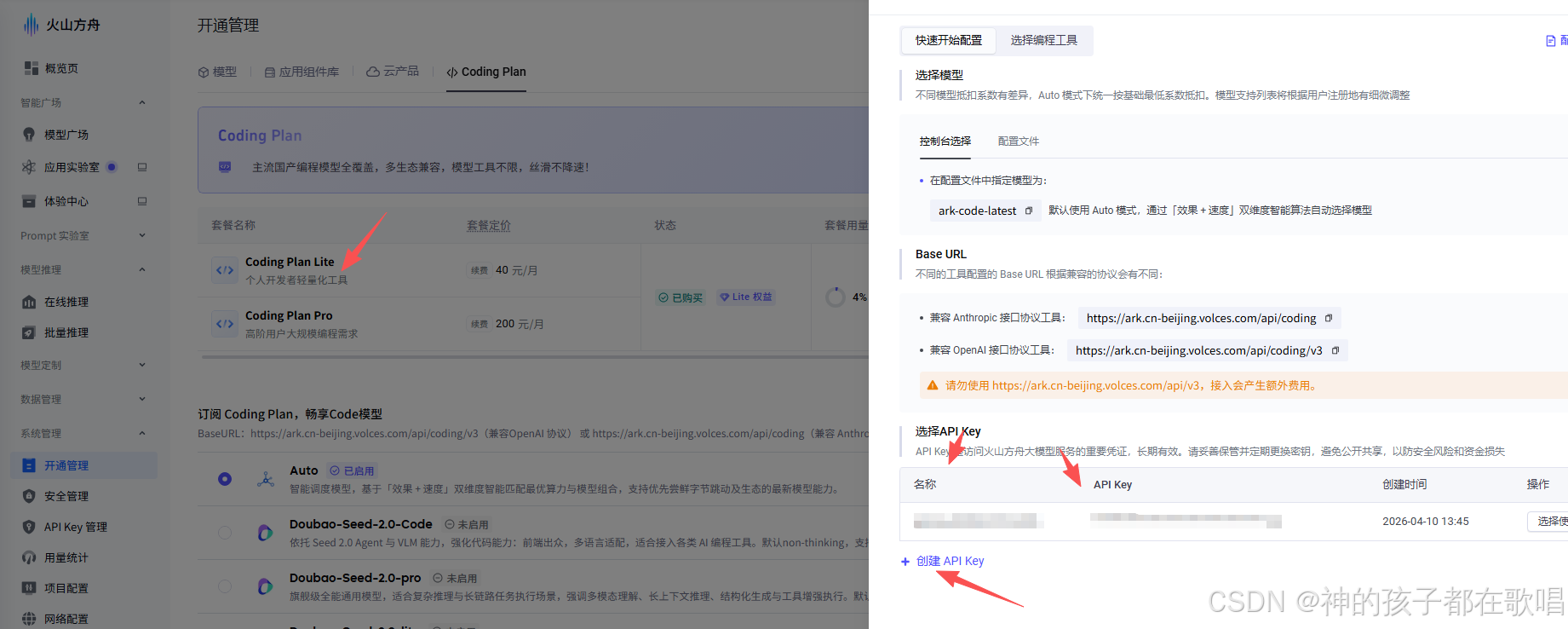Copy the Anthropic-compatible Base URL
The width and height of the screenshot is (1568, 629).
1328,318
